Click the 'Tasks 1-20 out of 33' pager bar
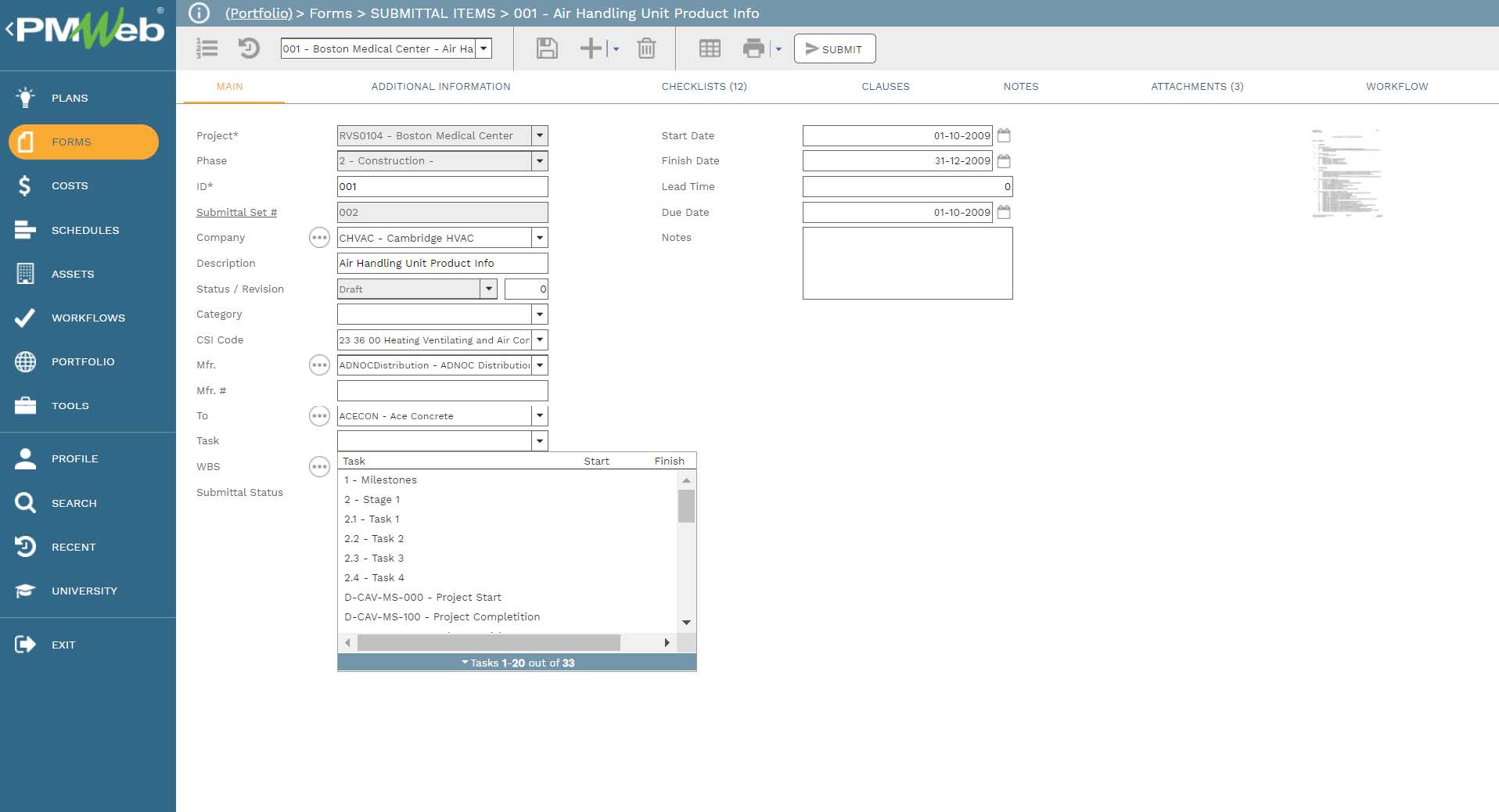 pyautogui.click(x=517, y=663)
